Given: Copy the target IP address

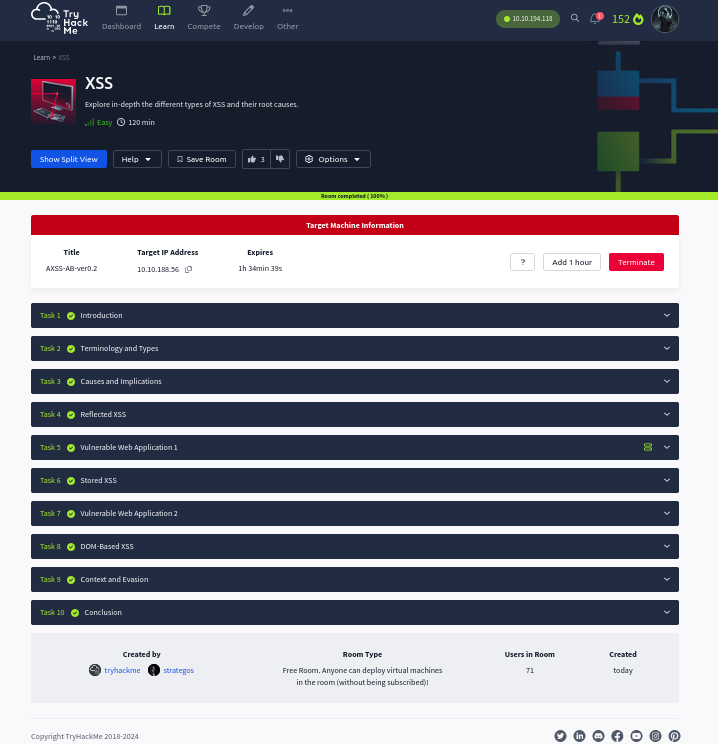Looking at the screenshot, I should coord(188,270).
